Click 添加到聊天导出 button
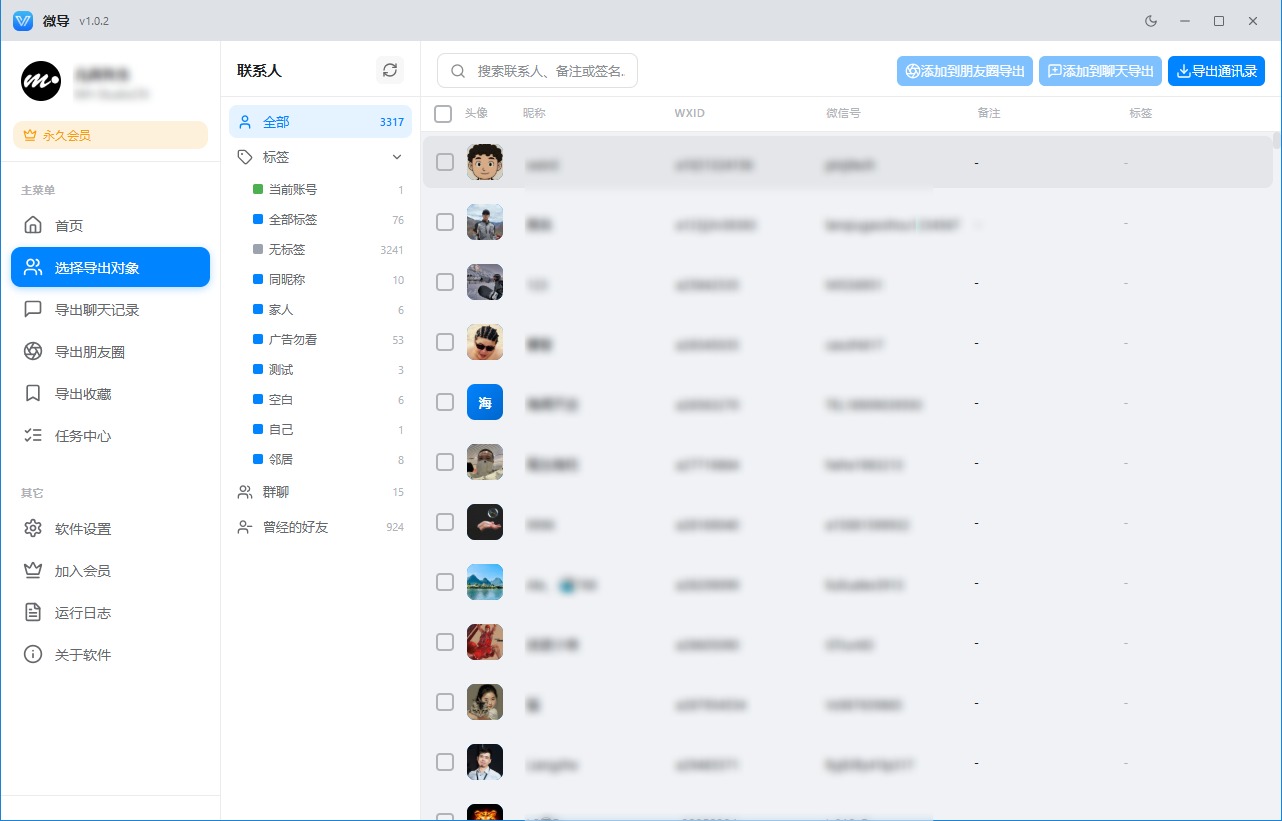This screenshot has height=821, width=1282. [1101, 71]
